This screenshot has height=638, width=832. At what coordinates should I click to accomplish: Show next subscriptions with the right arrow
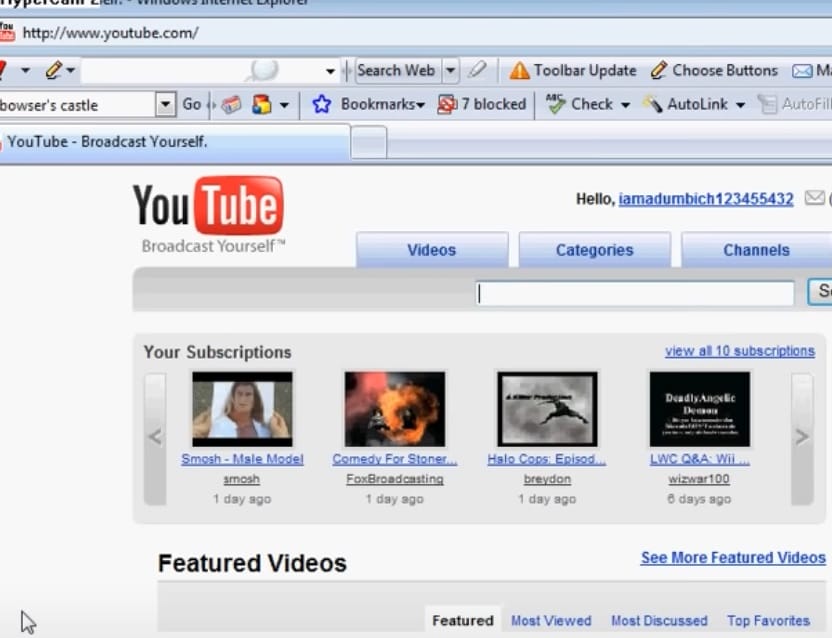click(x=802, y=438)
